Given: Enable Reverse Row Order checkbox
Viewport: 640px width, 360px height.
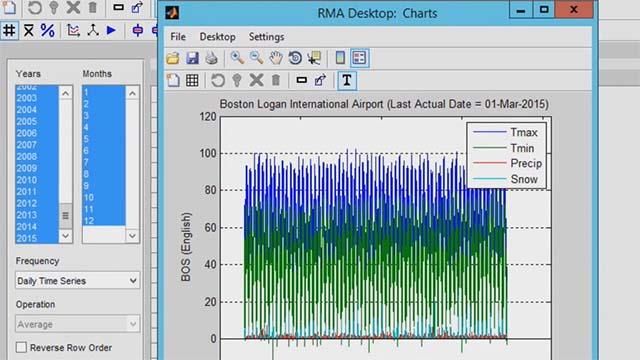Looking at the screenshot, I should point(21,347).
